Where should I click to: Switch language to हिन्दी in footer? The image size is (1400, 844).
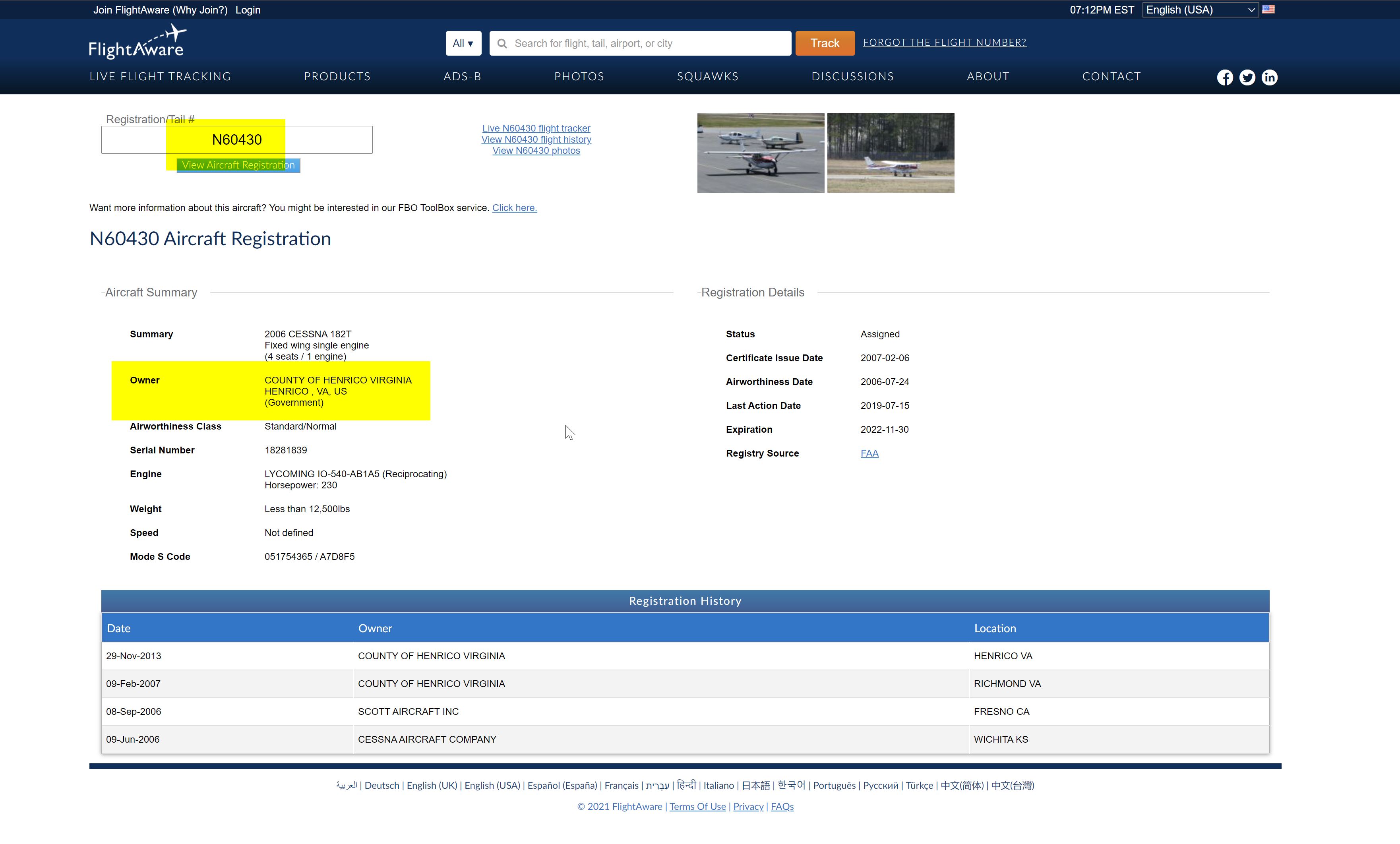click(686, 785)
